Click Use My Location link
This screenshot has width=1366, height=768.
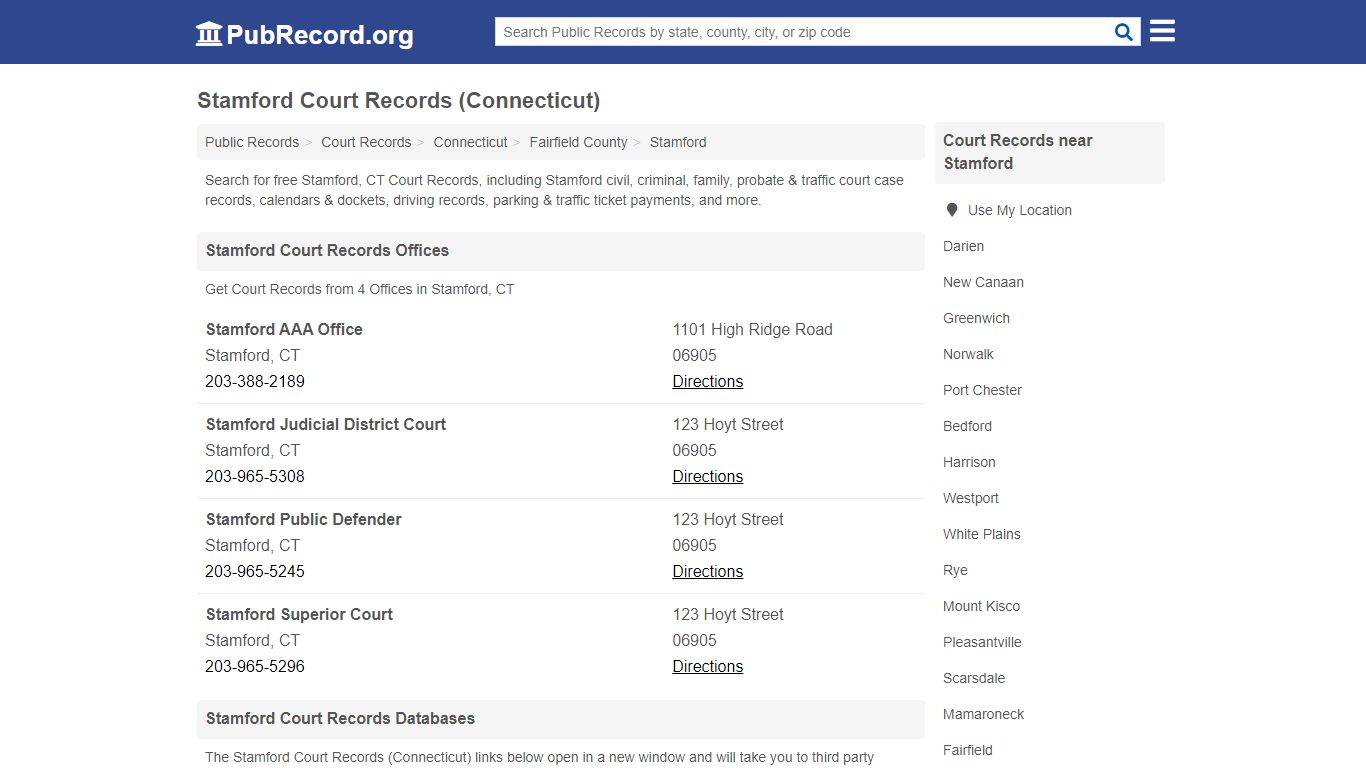[x=1019, y=210]
